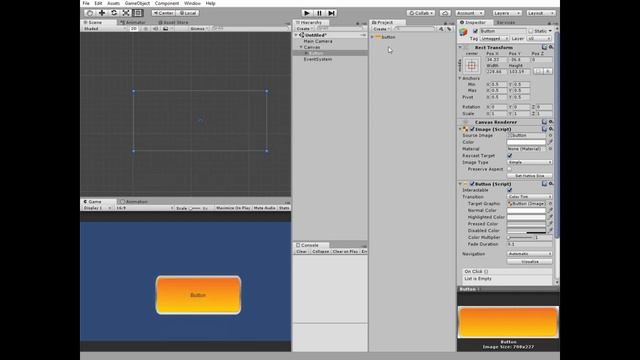Screen dimensions: 640x360
Task: Open the Source Image object picker
Action: [x=550, y=135]
